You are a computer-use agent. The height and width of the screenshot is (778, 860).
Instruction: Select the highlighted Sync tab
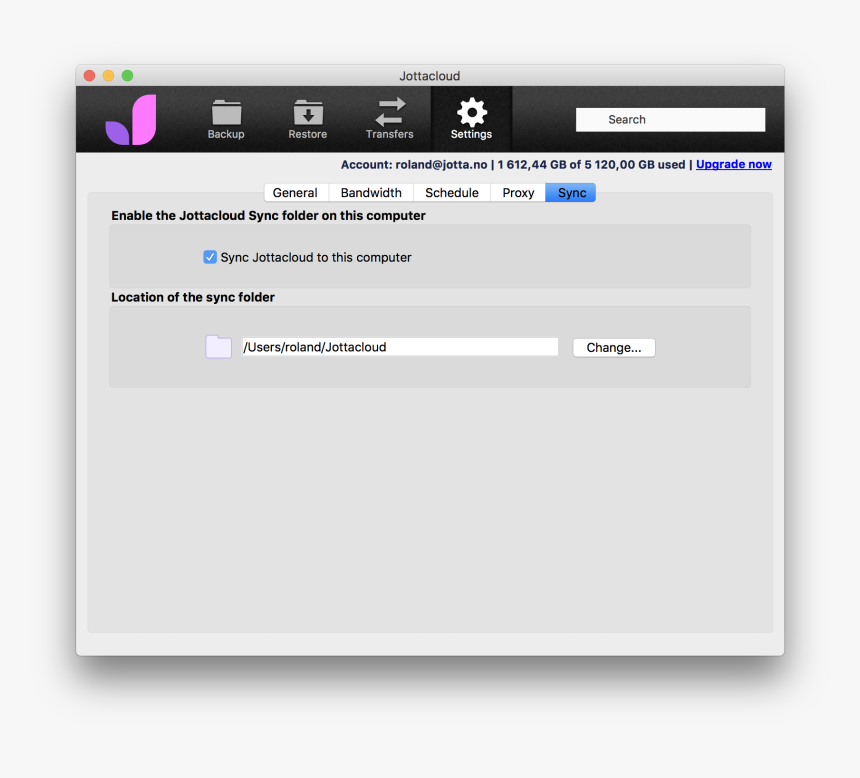pyautogui.click(x=570, y=192)
